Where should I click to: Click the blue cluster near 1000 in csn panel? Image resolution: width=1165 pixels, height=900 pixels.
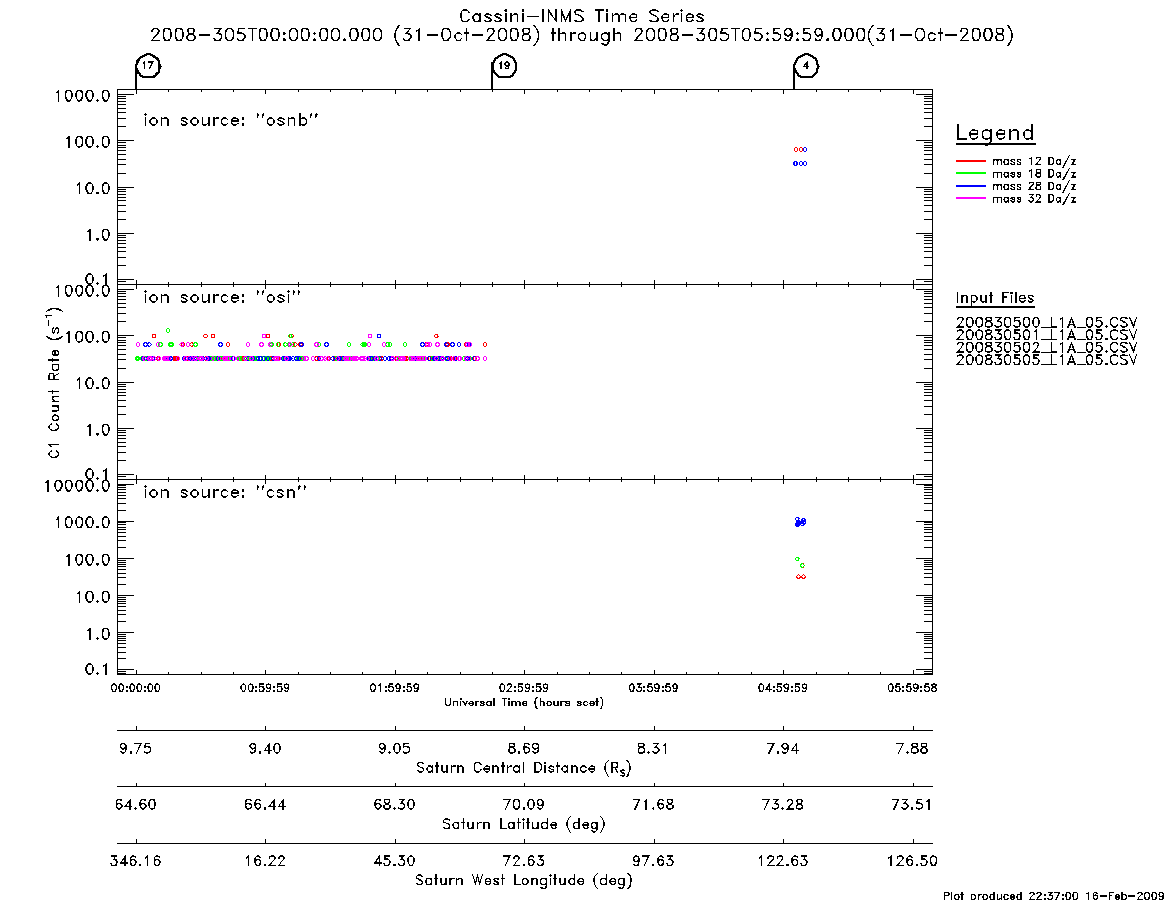click(800, 522)
